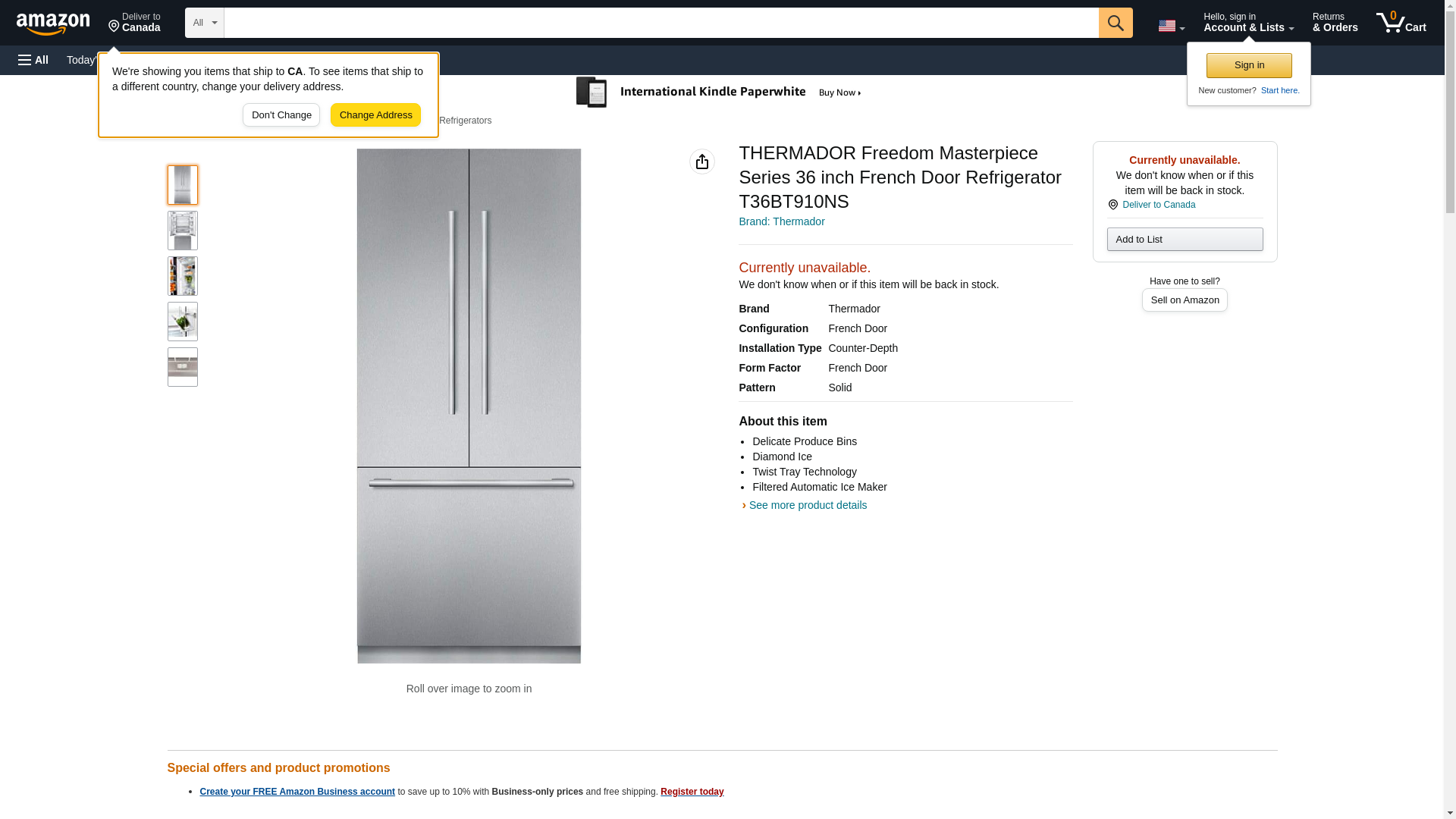Screen dimensions: 1456x819
Task: Open the shopping cart icon
Action: 1401,23
